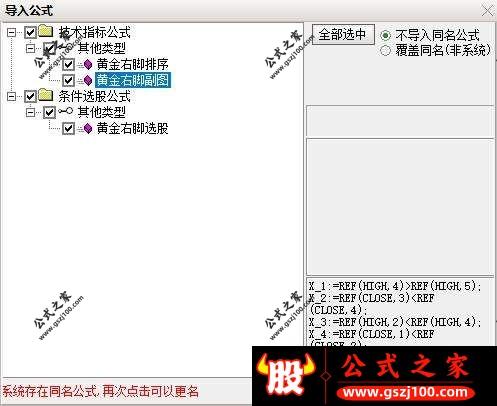The height and width of the screenshot is (406, 497).
Task: Click the 全部选中 button
Action: point(343,34)
